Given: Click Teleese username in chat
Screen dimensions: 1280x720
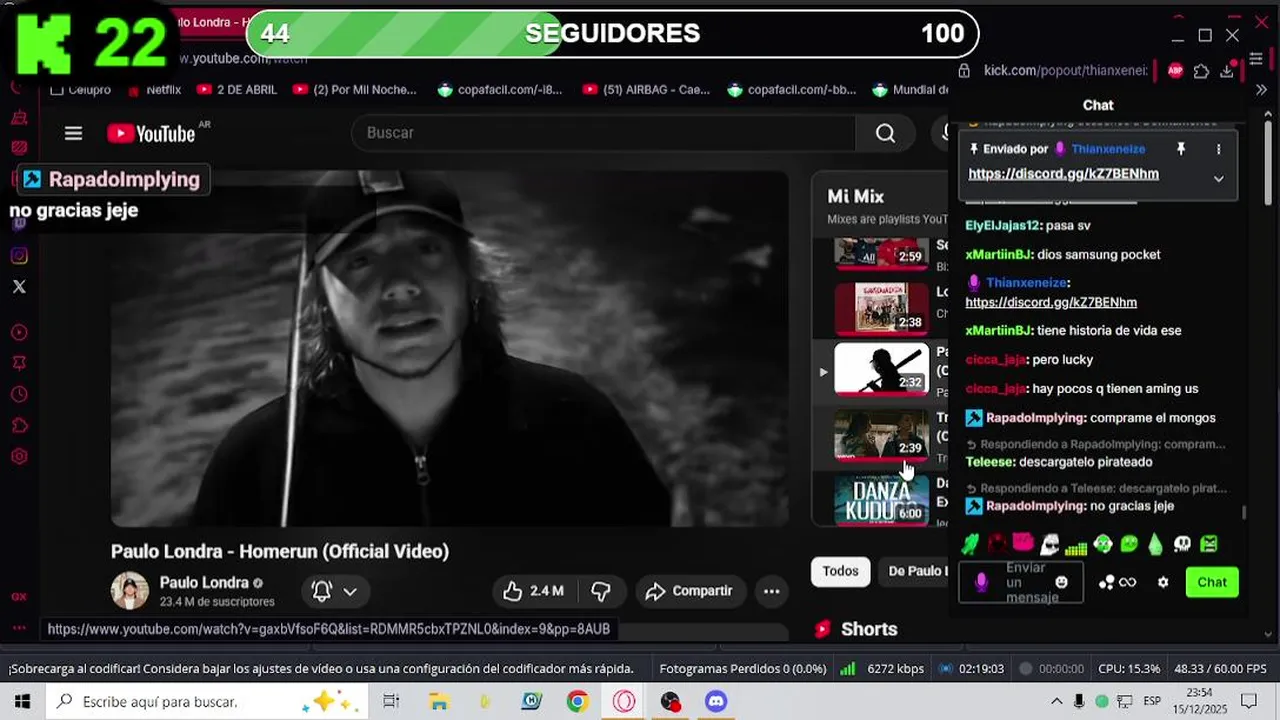Looking at the screenshot, I should pos(990,462).
